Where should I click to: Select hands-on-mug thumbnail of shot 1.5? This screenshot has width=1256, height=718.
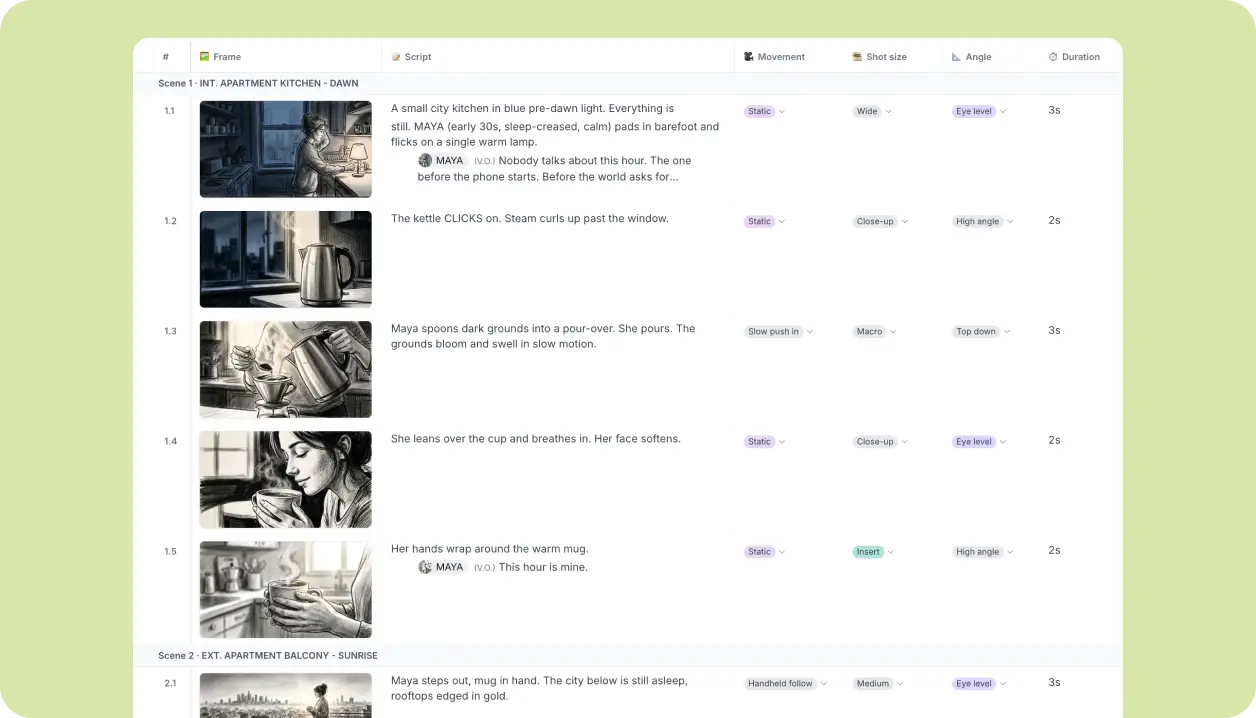(x=285, y=589)
